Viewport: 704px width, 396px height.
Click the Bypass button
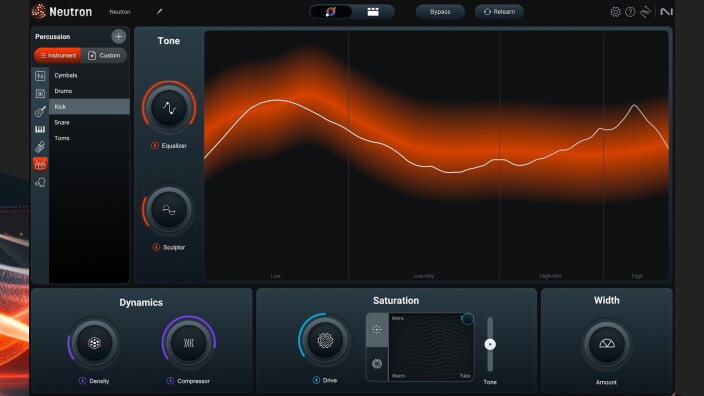440,12
